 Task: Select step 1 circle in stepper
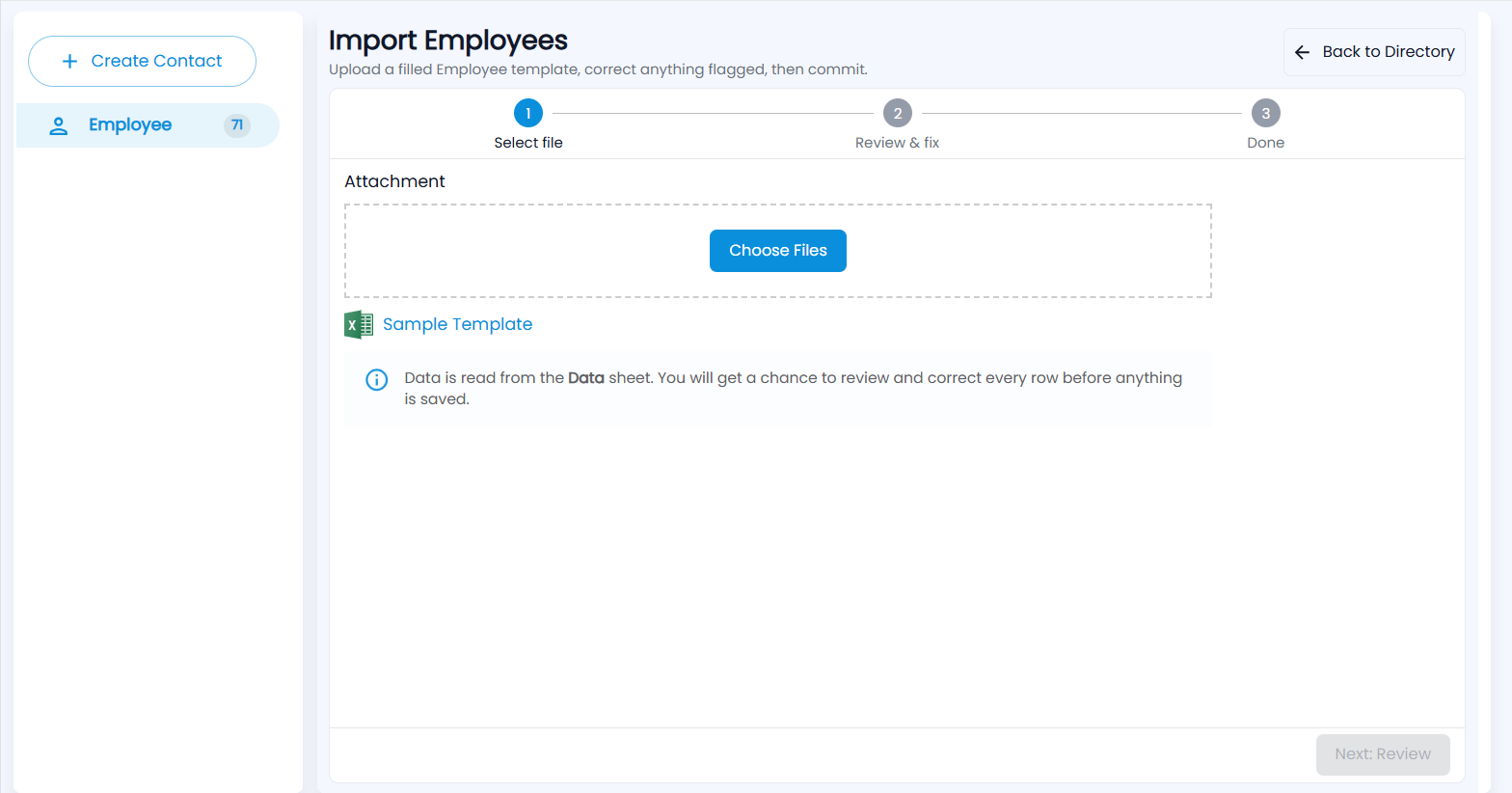(x=528, y=113)
